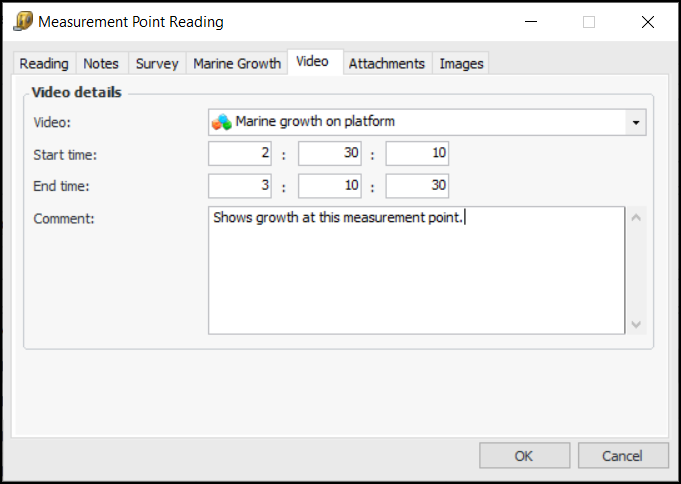Expand the Video dropdown arrow
The height and width of the screenshot is (484, 681).
pos(636,122)
